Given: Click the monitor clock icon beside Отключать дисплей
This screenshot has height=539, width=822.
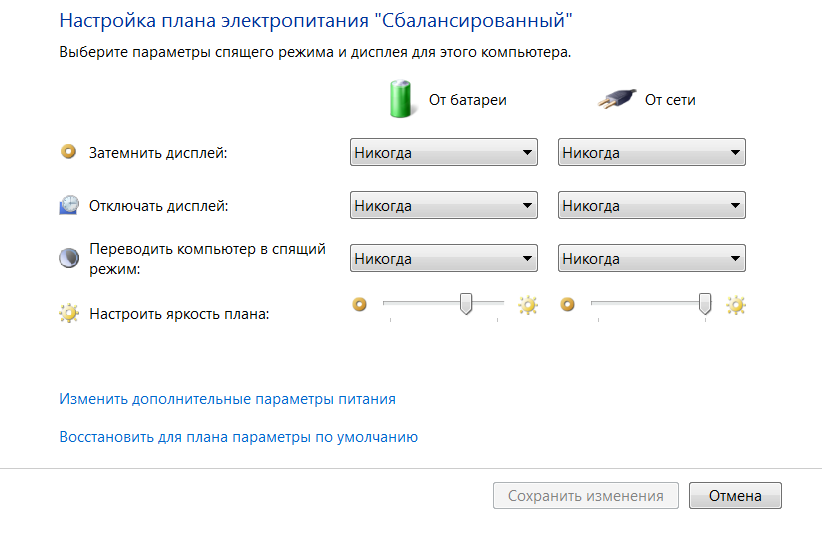Looking at the screenshot, I should (69, 205).
